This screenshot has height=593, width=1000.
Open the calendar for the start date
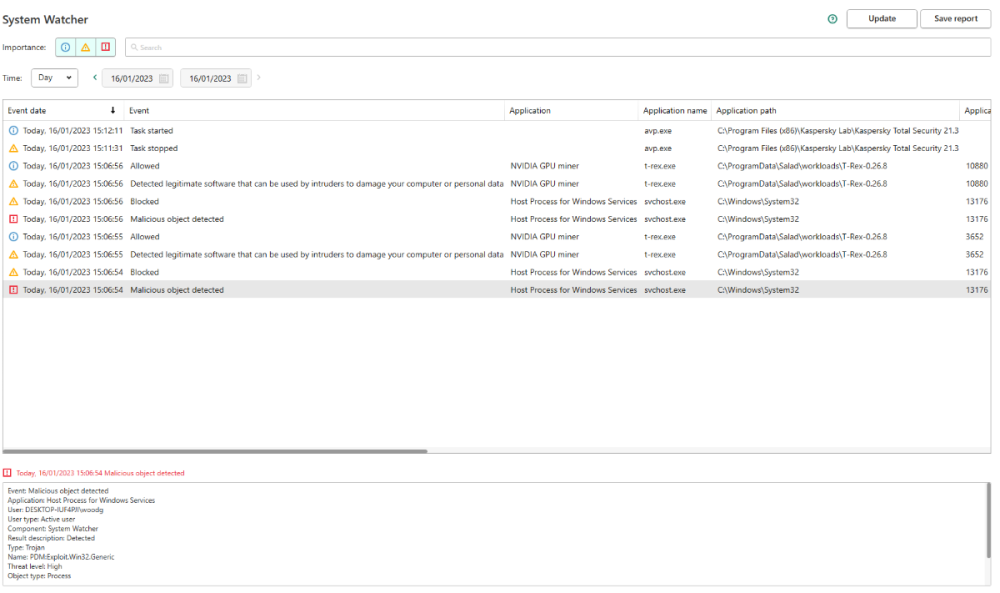tap(164, 78)
